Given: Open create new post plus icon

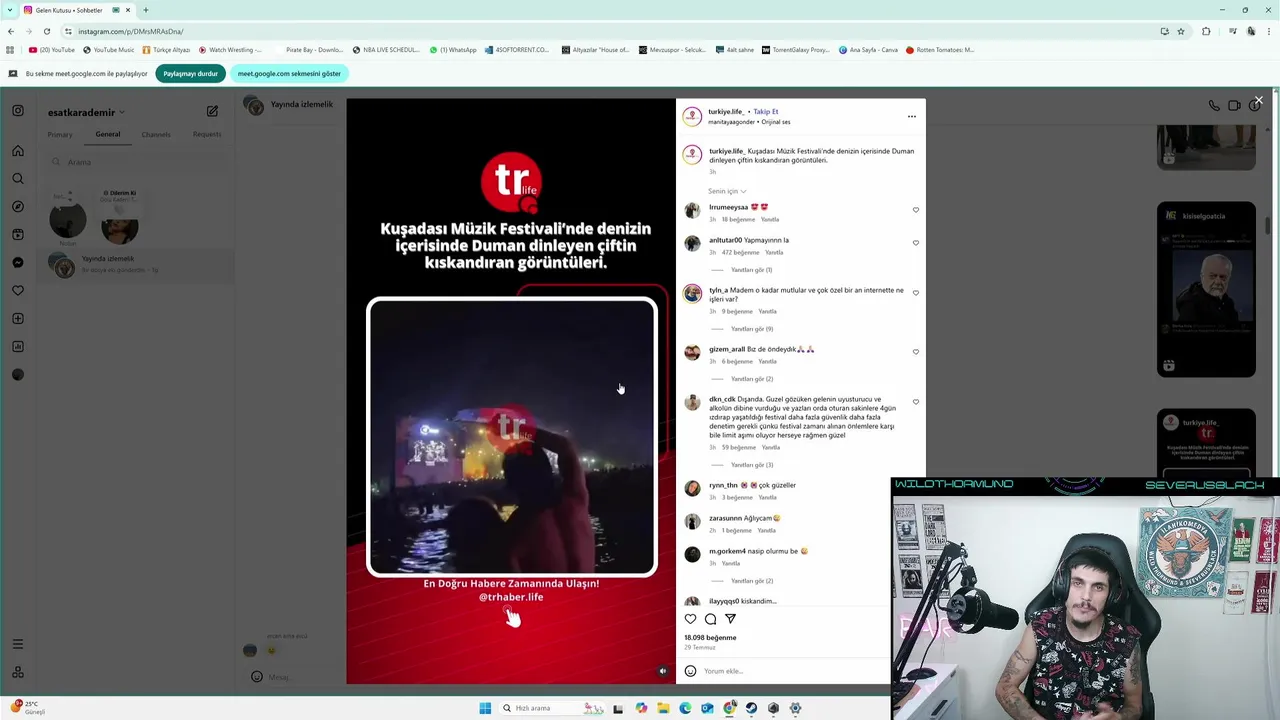Looking at the screenshot, I should coord(18,319).
